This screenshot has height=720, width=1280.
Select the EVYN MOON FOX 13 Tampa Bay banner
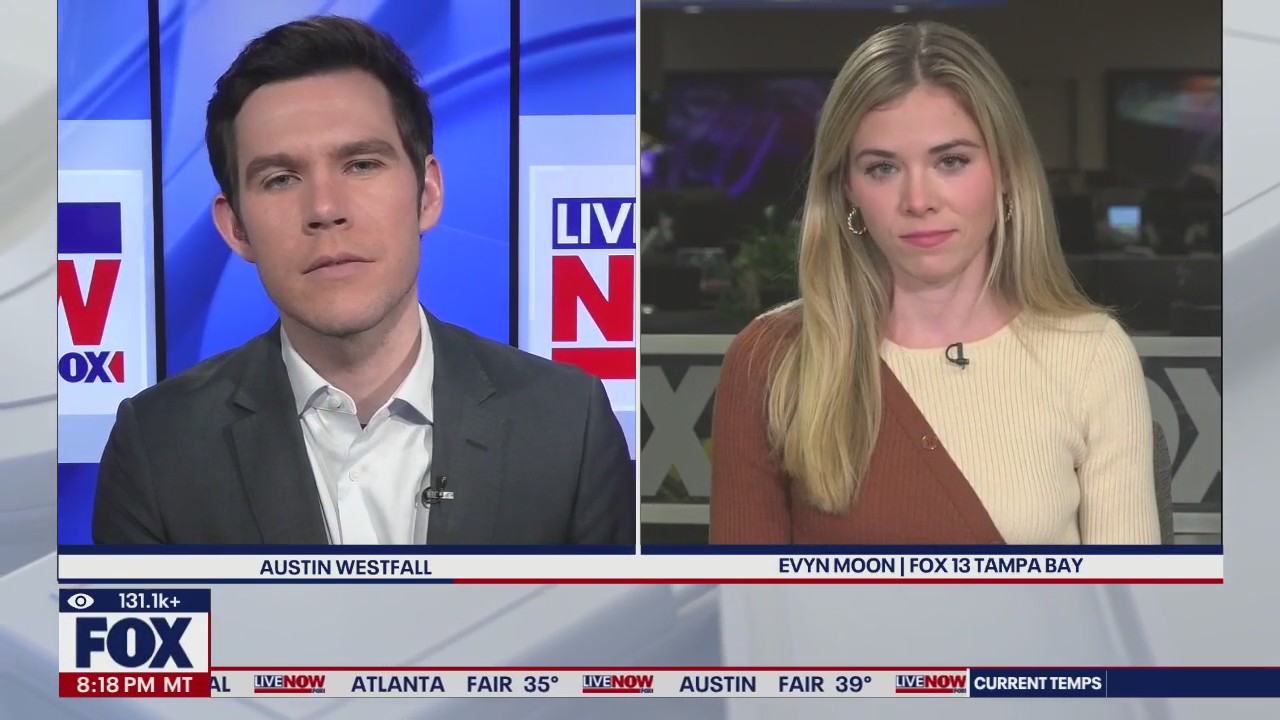(930, 566)
